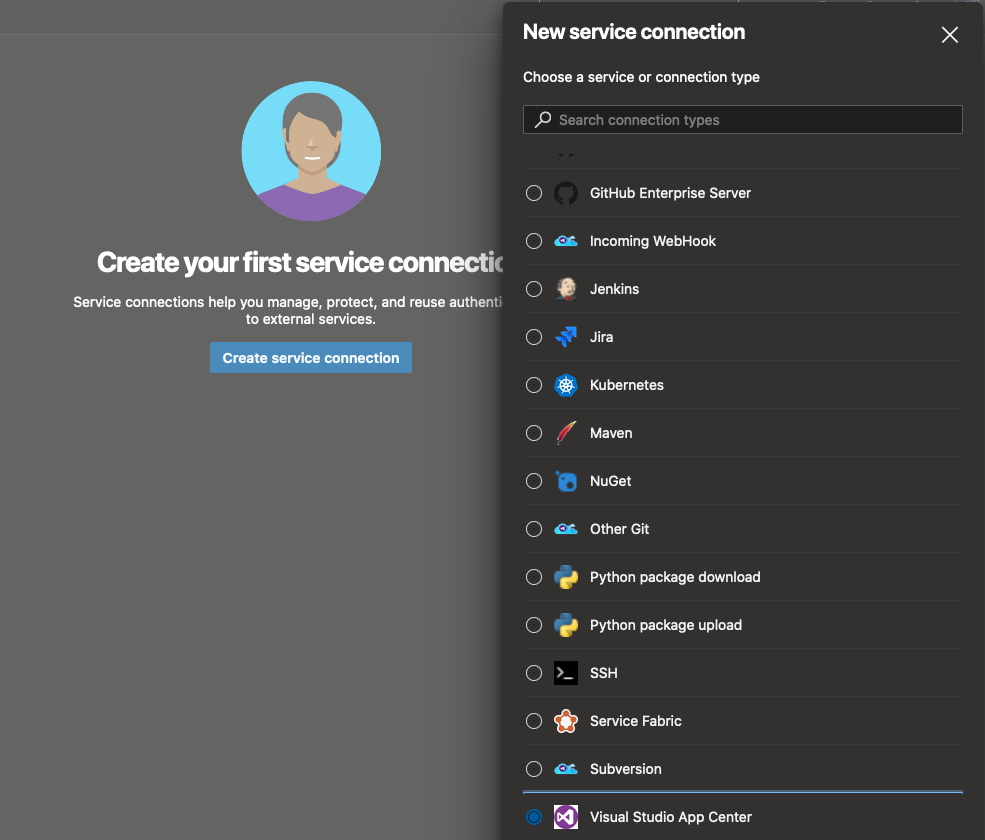Image resolution: width=985 pixels, height=840 pixels.
Task: Click the search magnifier icon
Action: [543, 120]
